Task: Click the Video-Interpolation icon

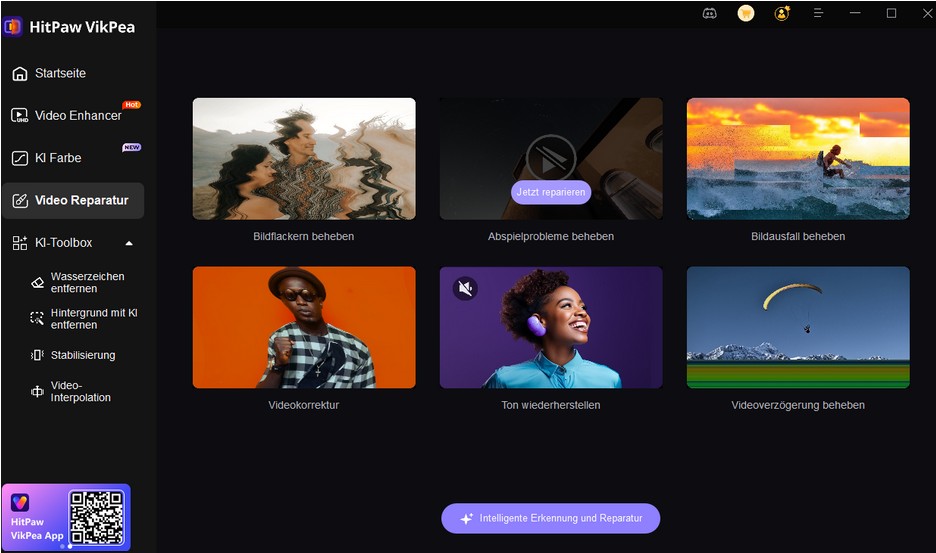Action: (37, 391)
